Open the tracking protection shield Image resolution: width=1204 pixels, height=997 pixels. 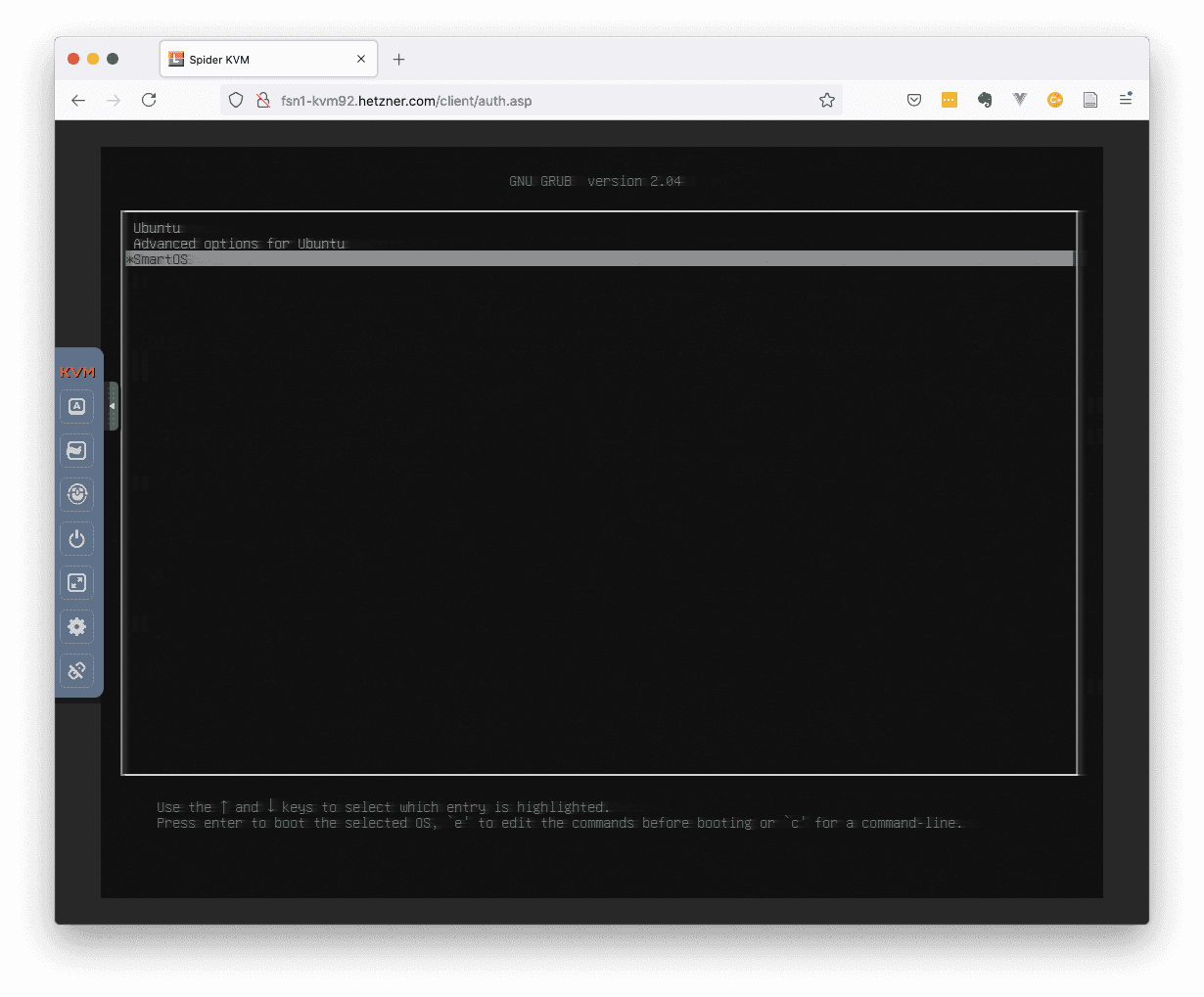click(236, 100)
